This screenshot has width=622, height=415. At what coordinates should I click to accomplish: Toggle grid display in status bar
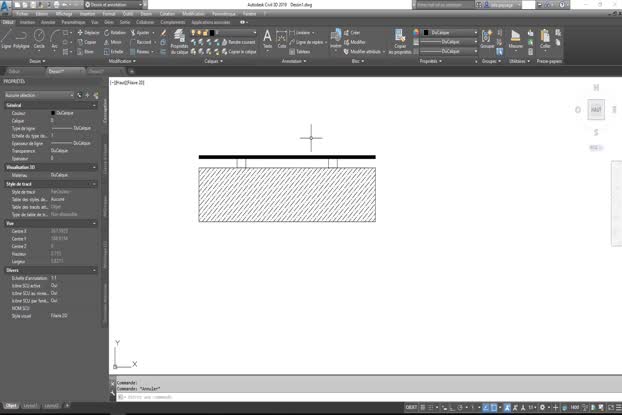(423, 407)
